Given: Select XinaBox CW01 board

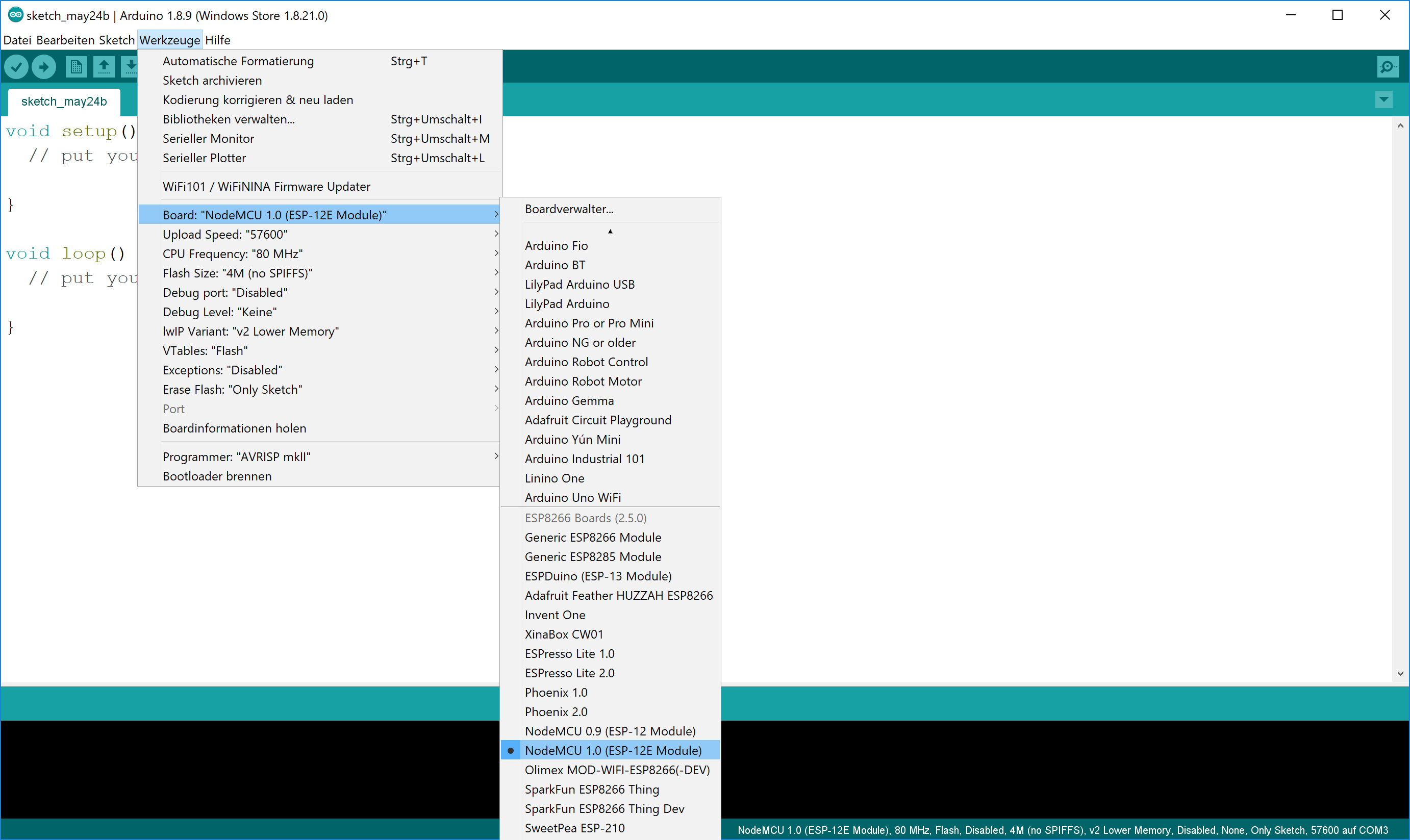Looking at the screenshot, I should click(x=610, y=634).
